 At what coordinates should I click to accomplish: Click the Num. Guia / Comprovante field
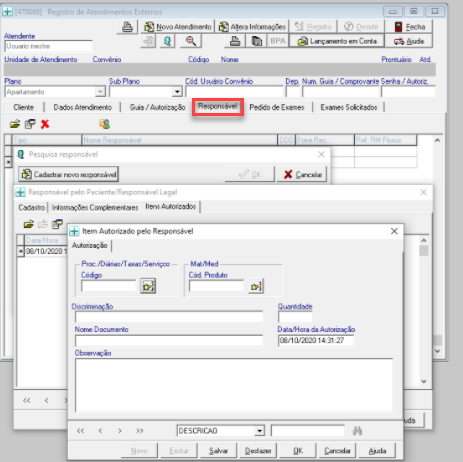tap(341, 92)
